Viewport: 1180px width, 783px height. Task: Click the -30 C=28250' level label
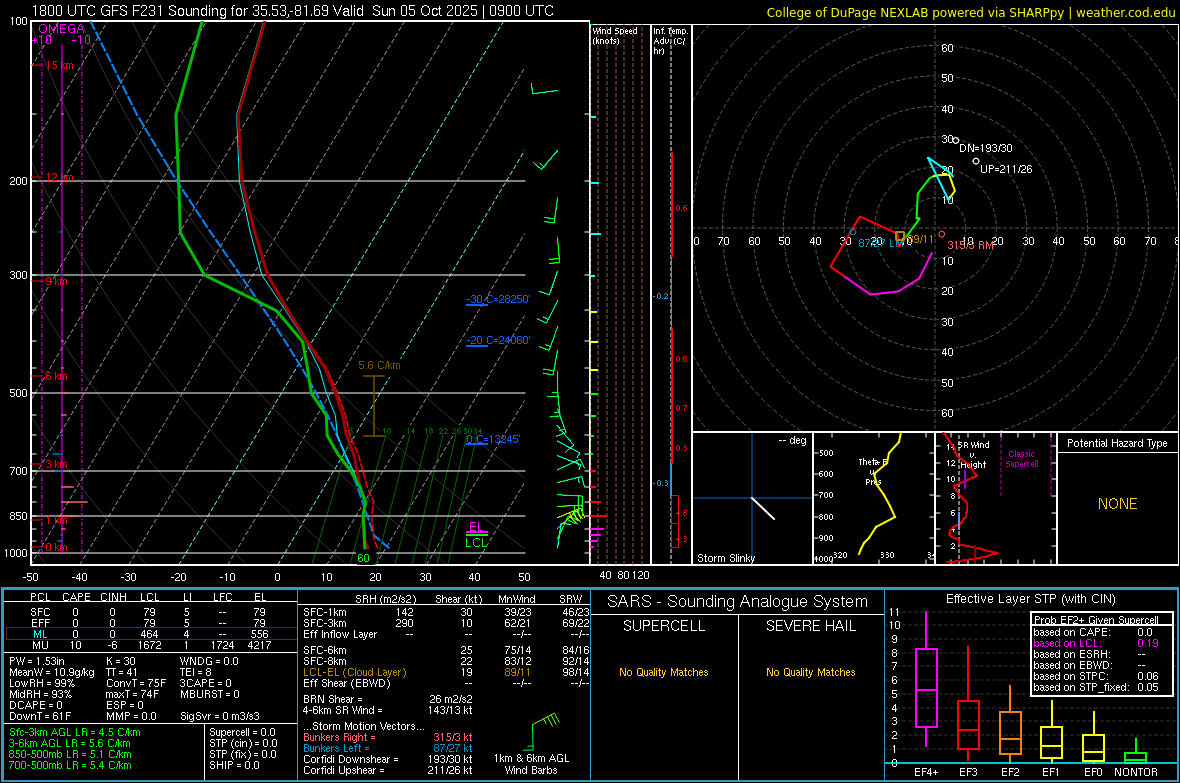(x=498, y=300)
